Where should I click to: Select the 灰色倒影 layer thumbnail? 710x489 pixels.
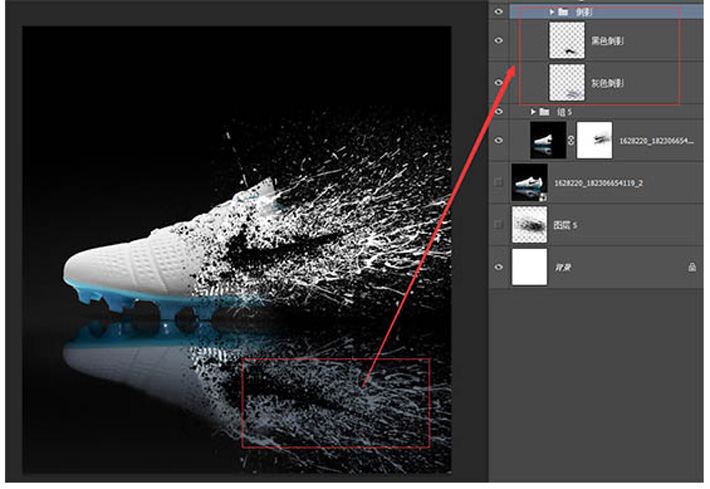click(567, 81)
